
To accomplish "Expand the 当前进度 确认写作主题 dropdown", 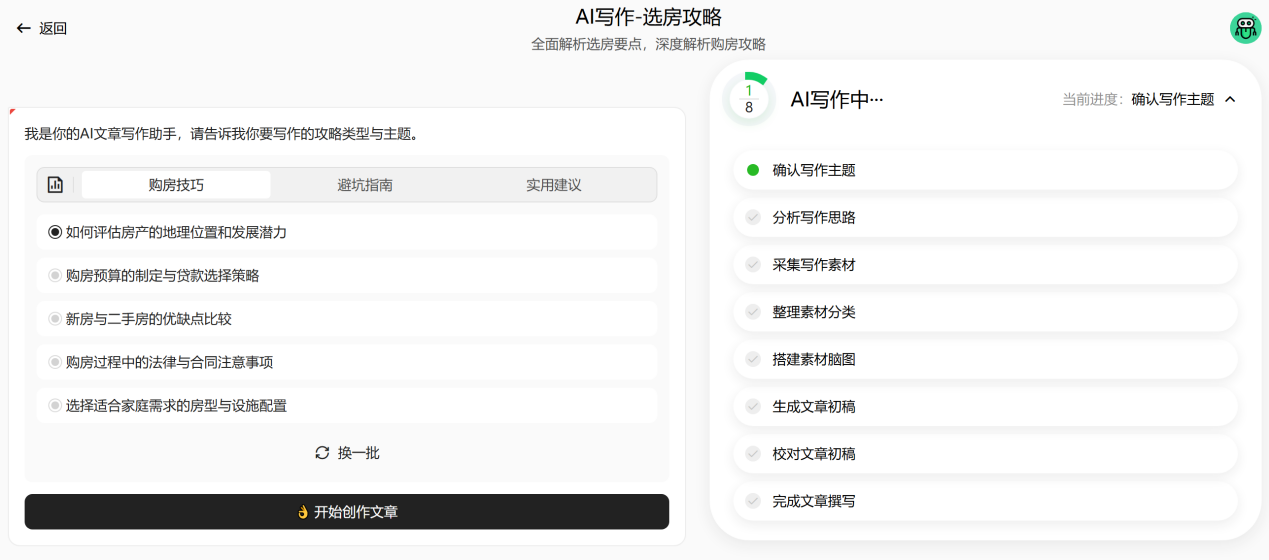I will (x=1149, y=99).
